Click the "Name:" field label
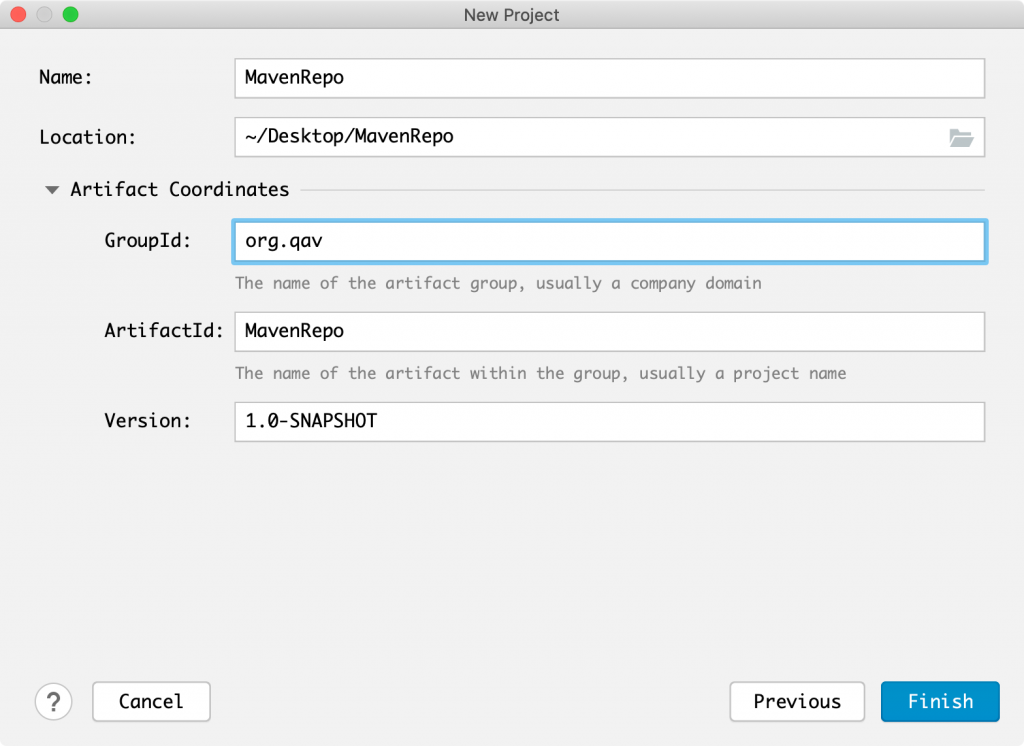Screen dimensions: 1024x746 pos(66,78)
